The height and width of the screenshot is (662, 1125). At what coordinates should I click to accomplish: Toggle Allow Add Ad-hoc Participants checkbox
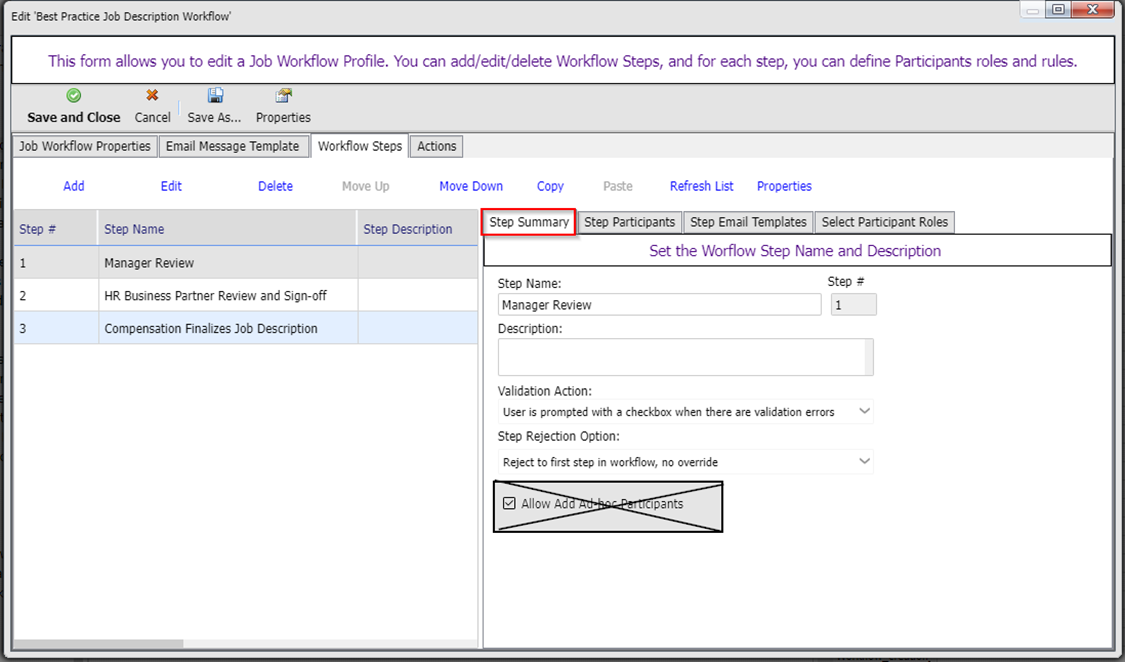tap(509, 504)
